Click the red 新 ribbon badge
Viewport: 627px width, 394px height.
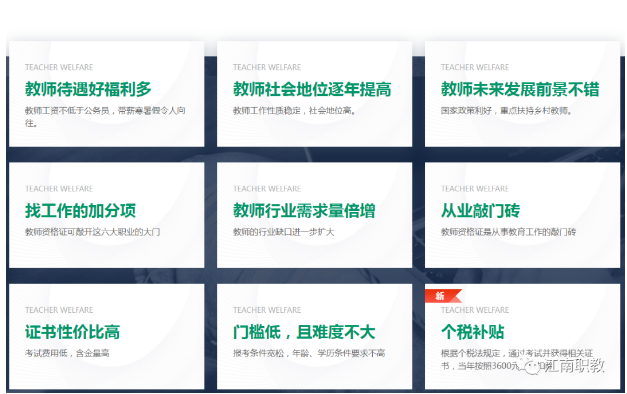tap(442, 296)
